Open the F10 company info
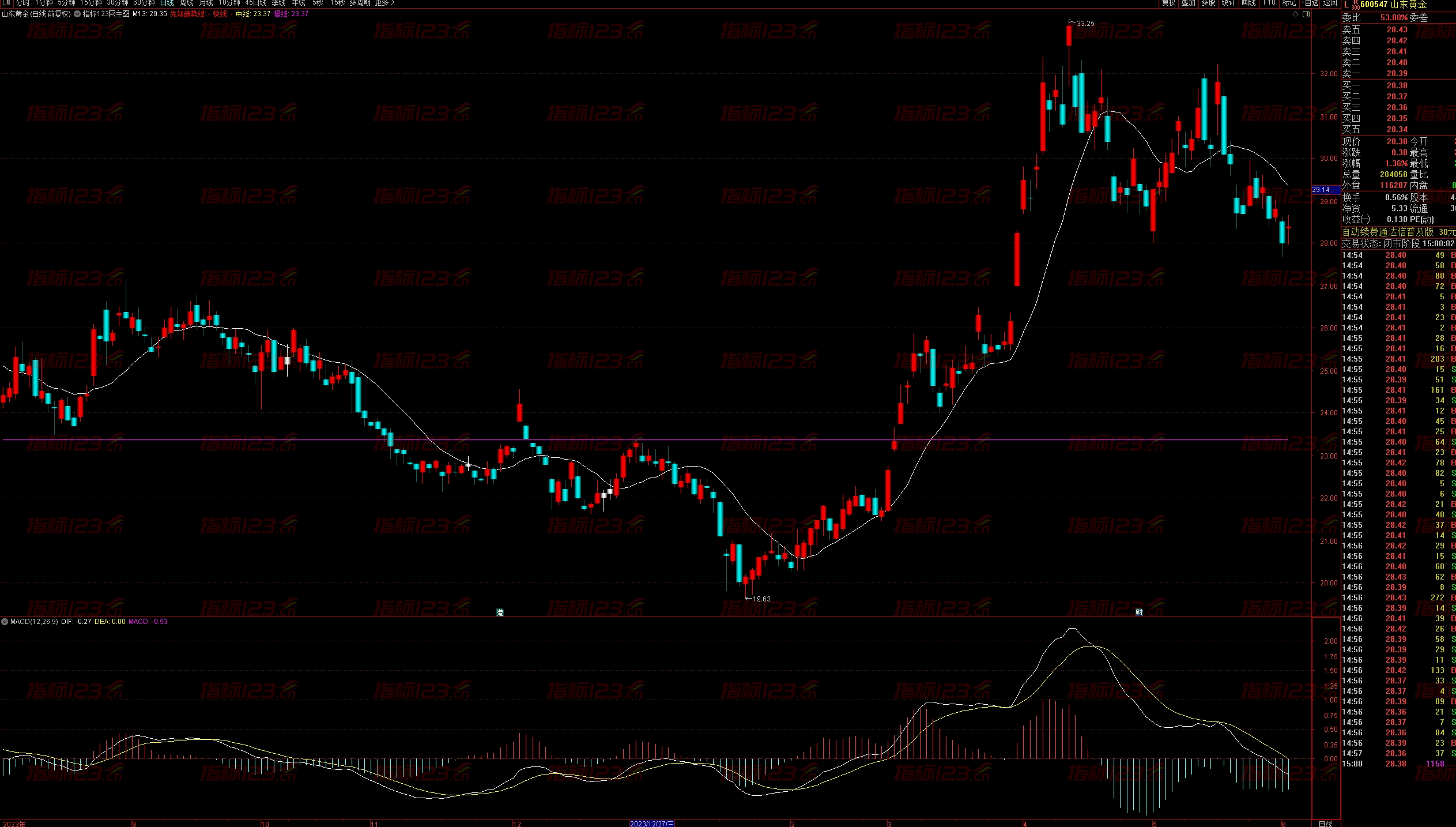 coord(1269,3)
